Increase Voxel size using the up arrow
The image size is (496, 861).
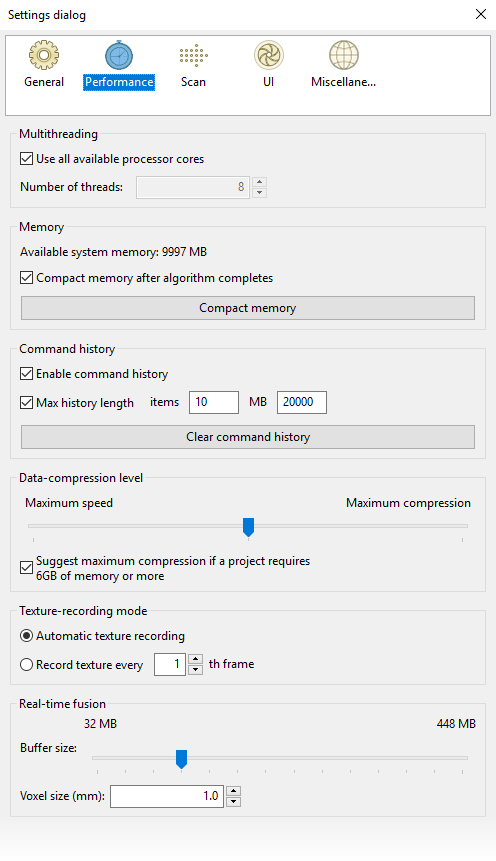tap(233, 791)
